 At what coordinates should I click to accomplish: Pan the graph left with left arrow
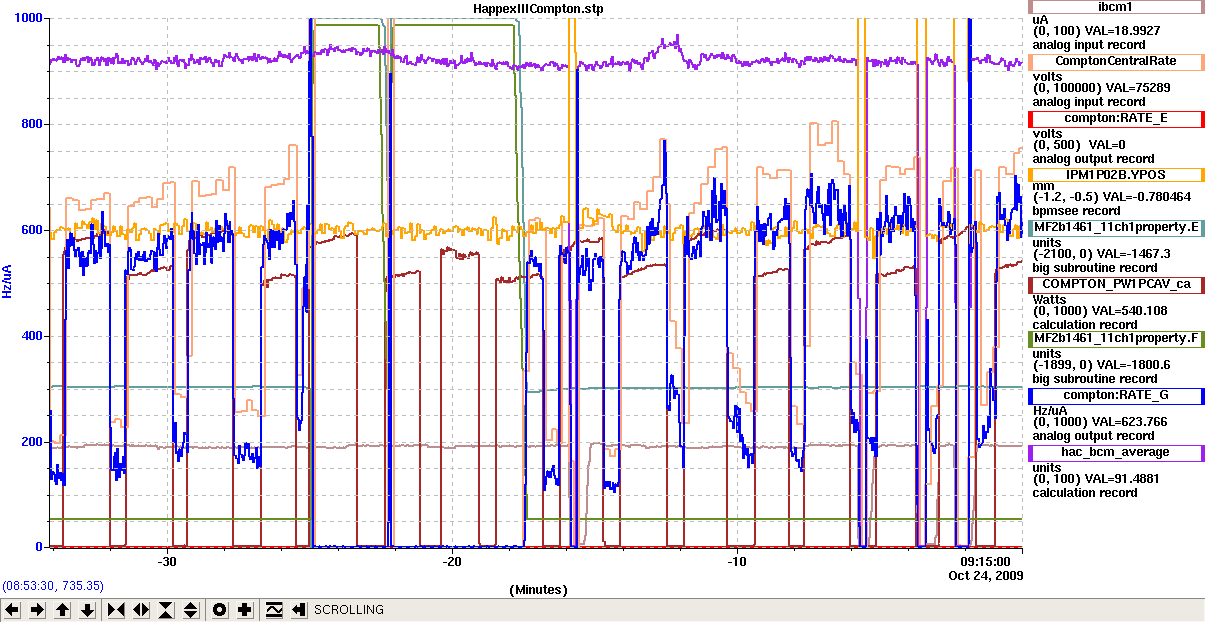tap(13, 609)
